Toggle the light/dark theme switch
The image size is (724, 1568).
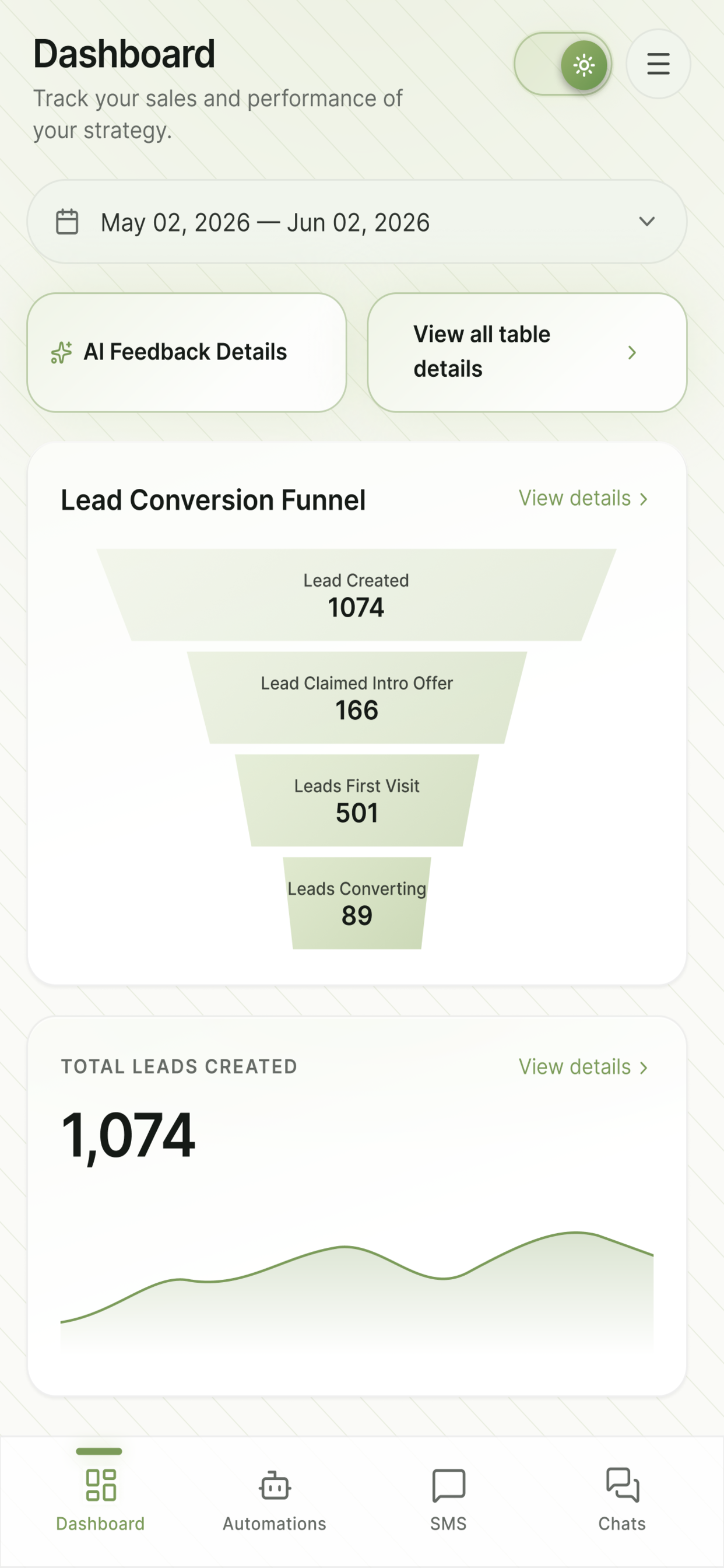(563, 64)
